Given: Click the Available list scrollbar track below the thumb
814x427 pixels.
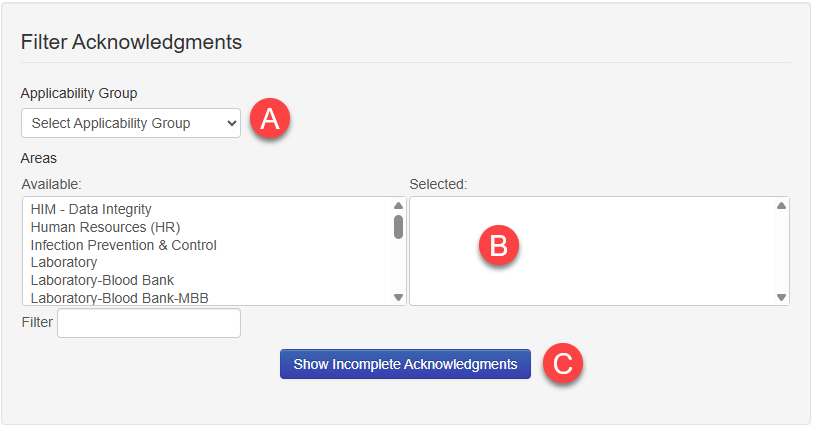Looking at the screenshot, I should [x=398, y=266].
